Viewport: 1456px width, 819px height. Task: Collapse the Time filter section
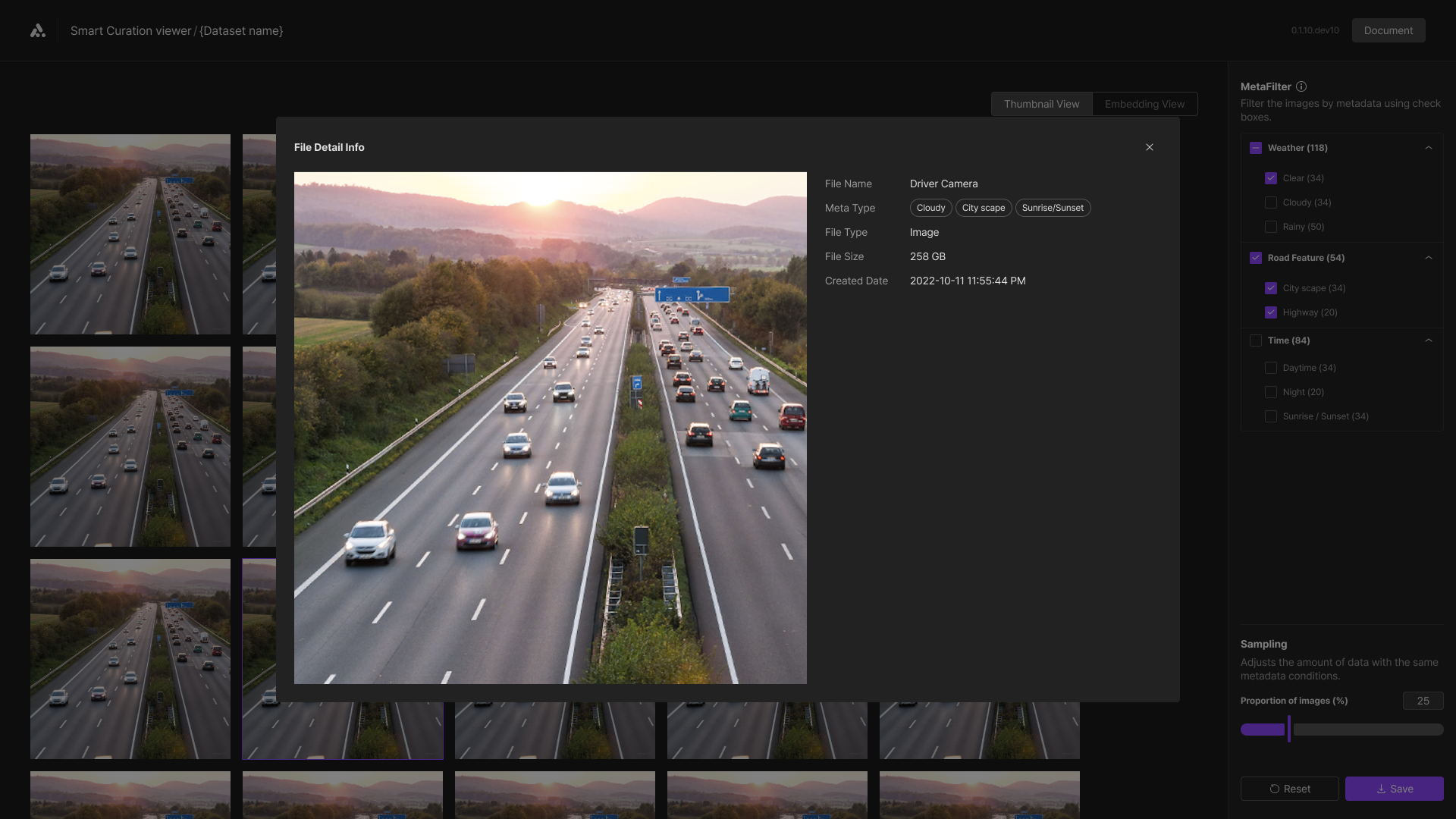point(1429,340)
